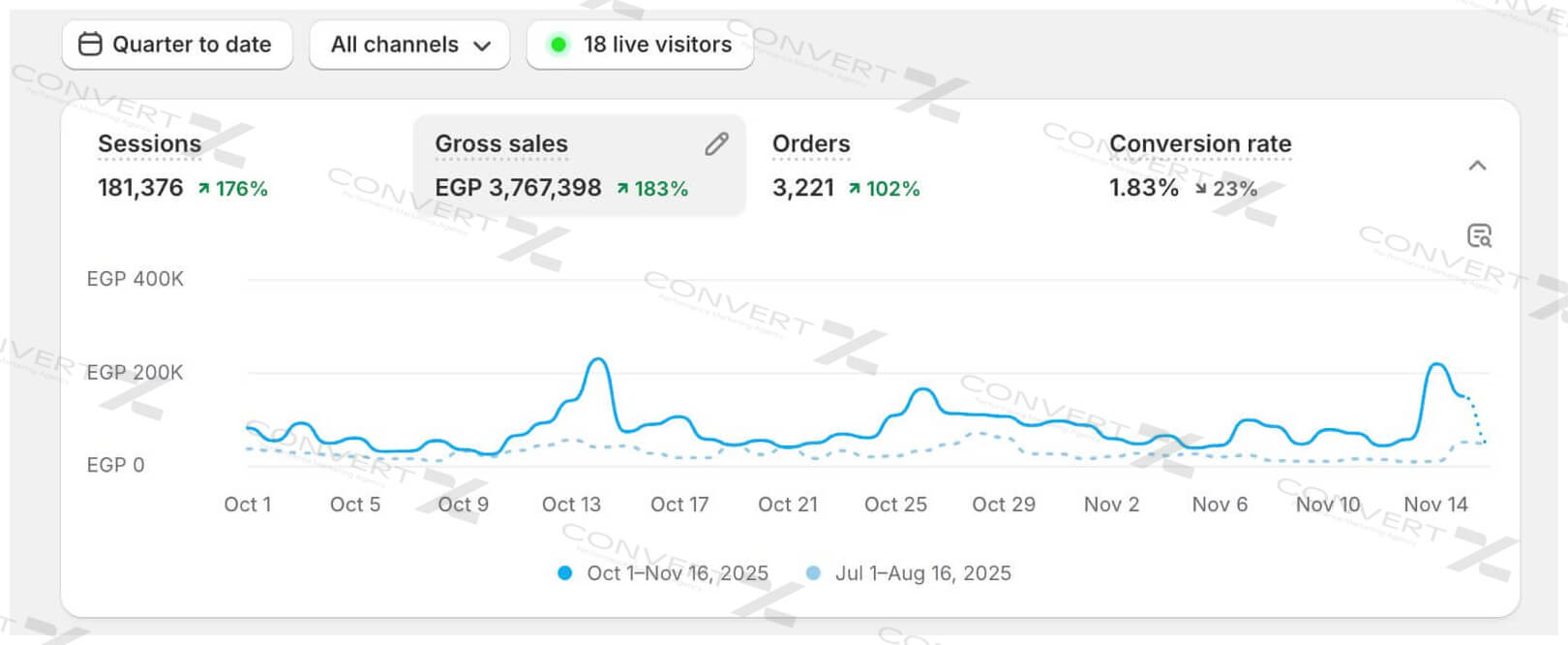
Task: Toggle the Oct 1–Nov 16, 2025 legend series
Action: 677,573
